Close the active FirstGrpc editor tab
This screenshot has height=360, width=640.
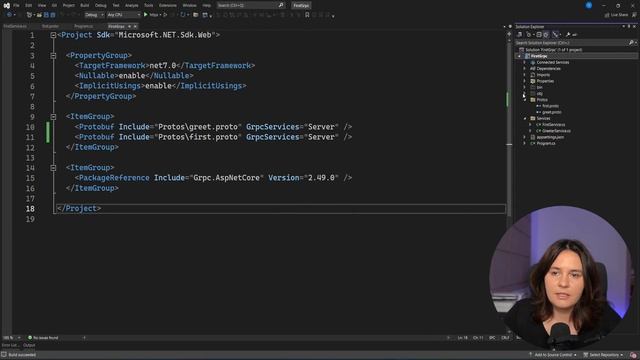[135, 26]
